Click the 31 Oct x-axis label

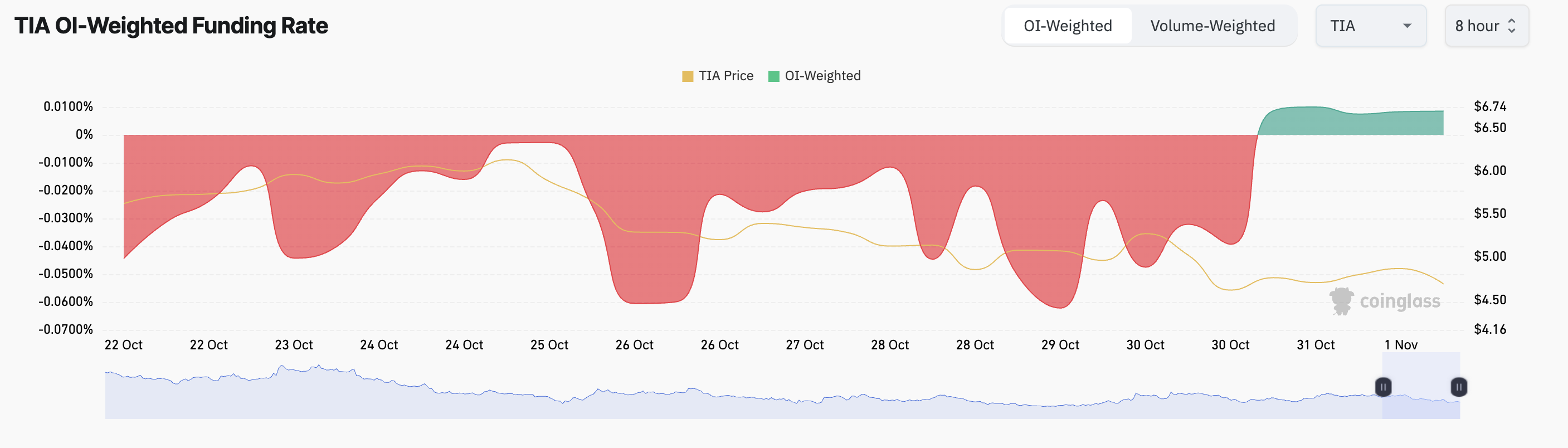coord(1316,345)
